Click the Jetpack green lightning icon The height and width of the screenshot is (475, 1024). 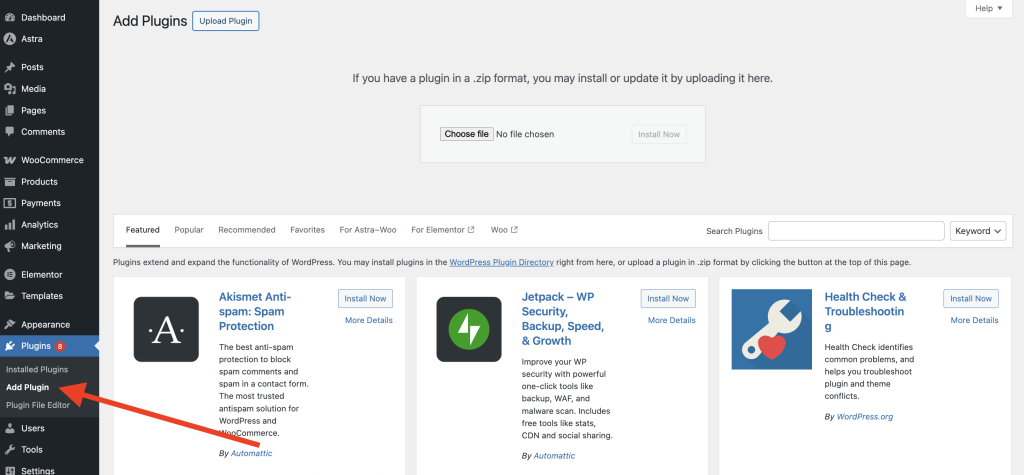pyautogui.click(x=469, y=329)
